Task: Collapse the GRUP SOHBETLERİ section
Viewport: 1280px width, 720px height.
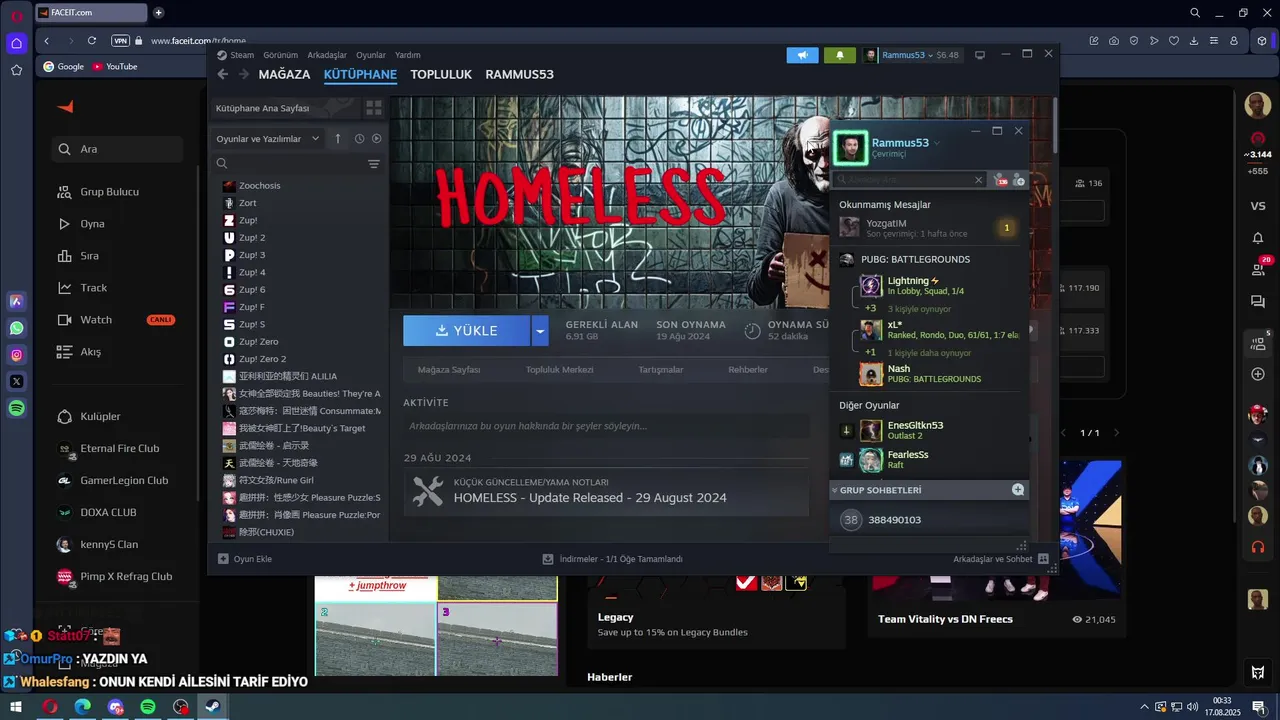Action: click(x=836, y=490)
